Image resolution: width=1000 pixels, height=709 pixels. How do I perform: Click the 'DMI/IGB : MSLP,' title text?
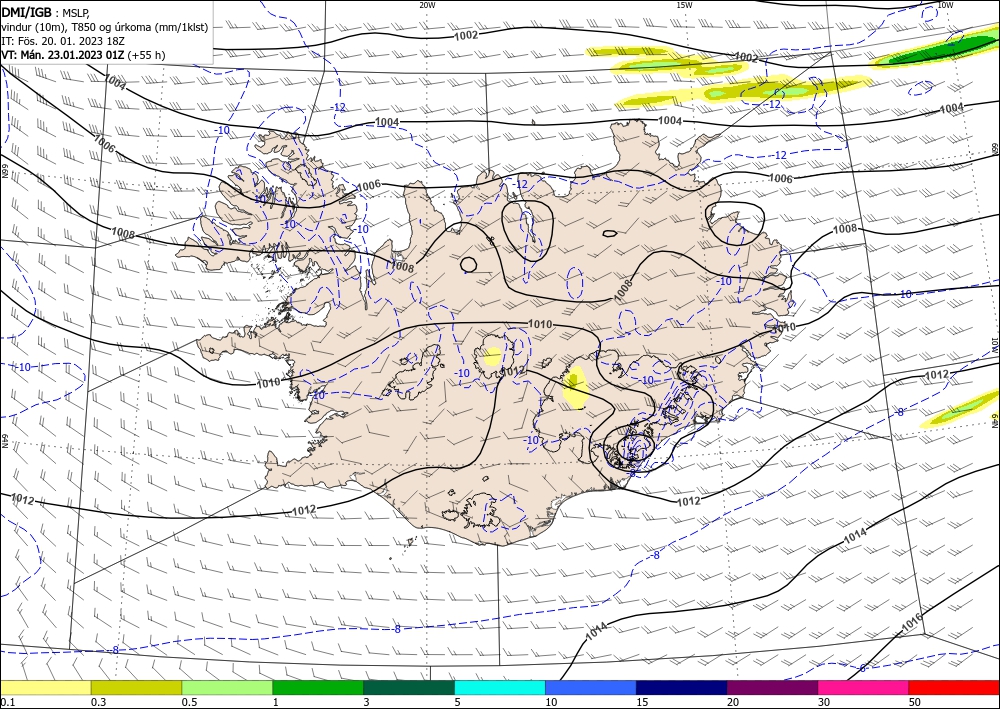point(45,13)
